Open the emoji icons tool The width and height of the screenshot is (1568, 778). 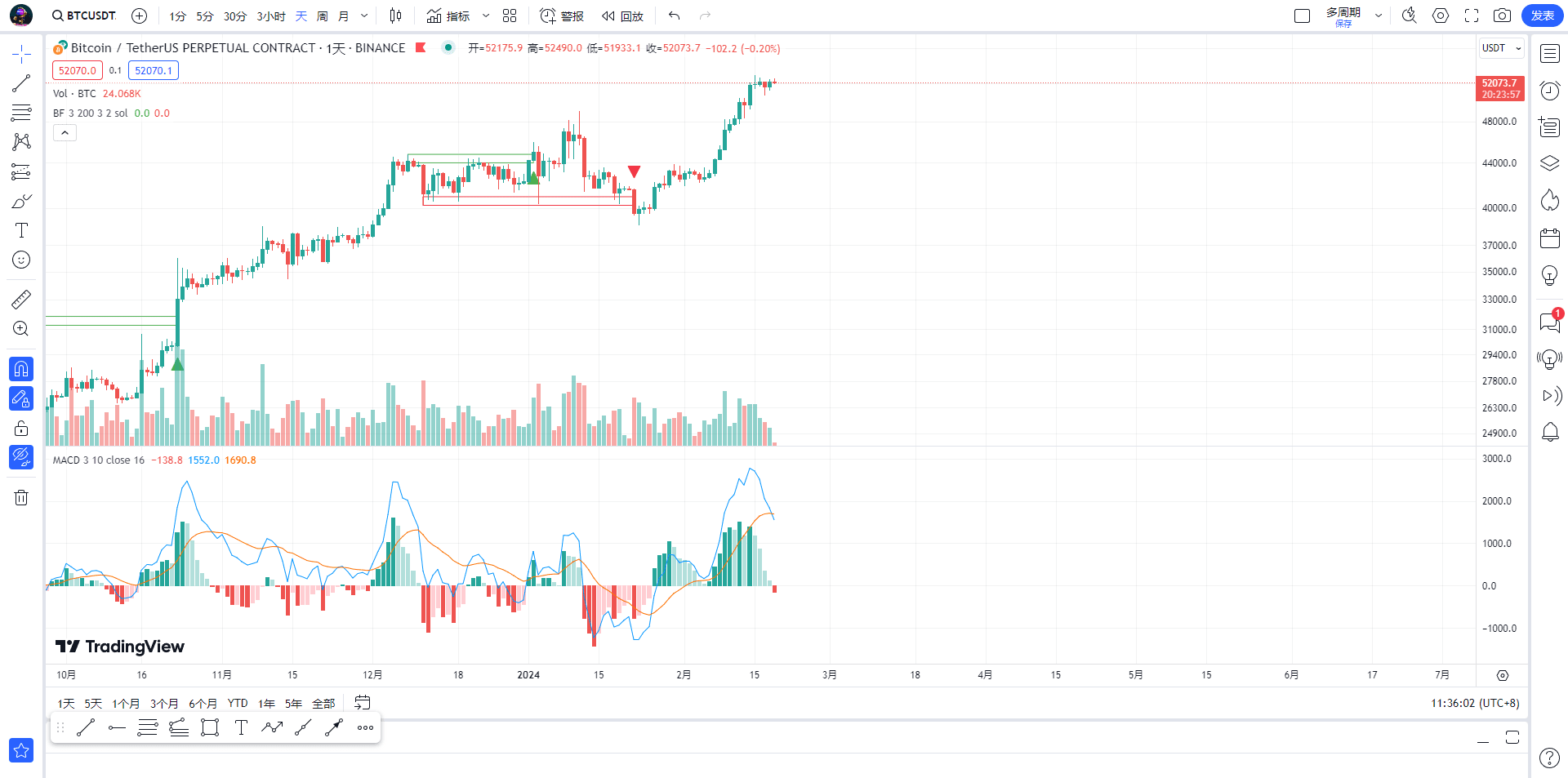pos(21,260)
